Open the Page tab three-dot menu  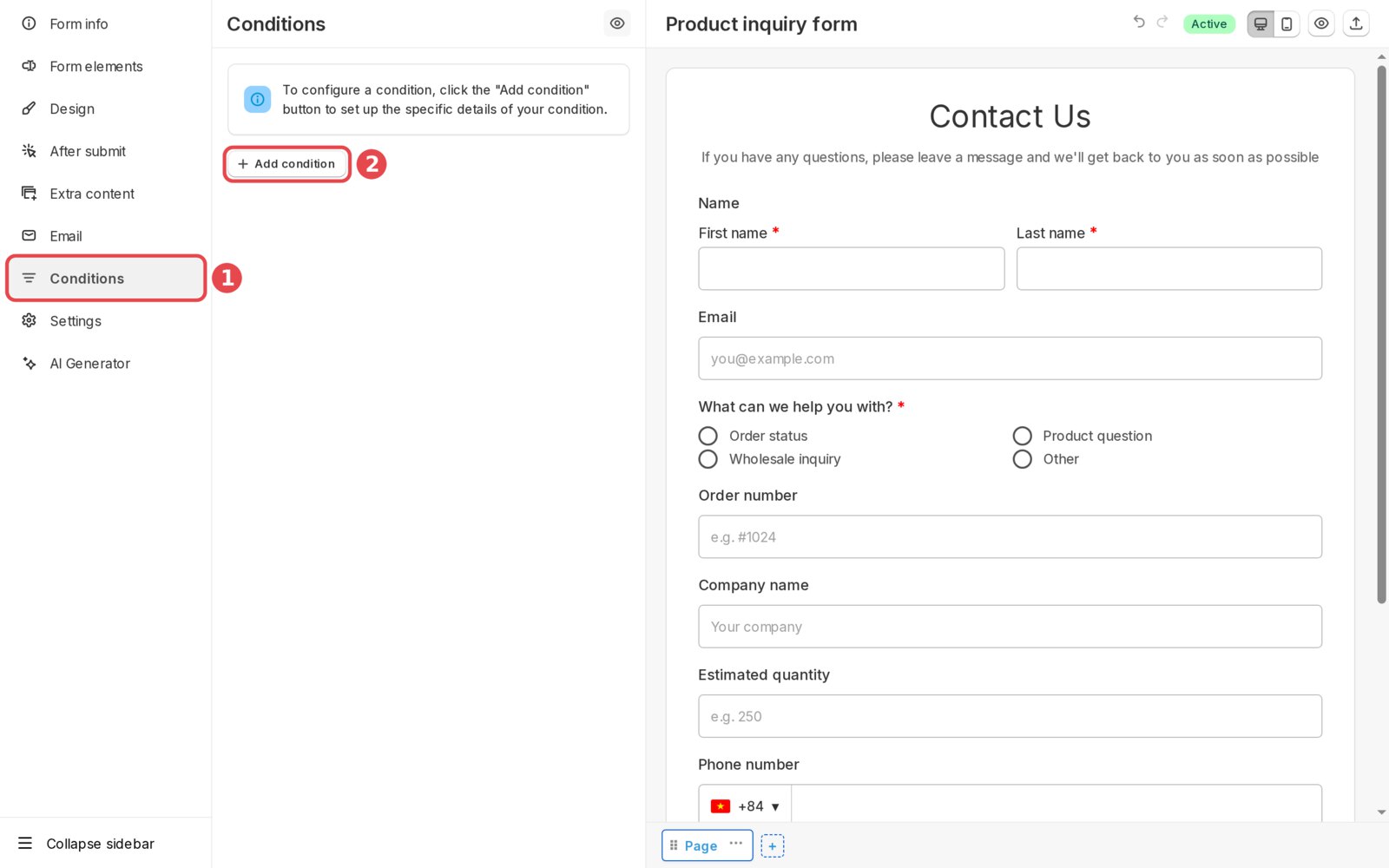(x=736, y=843)
